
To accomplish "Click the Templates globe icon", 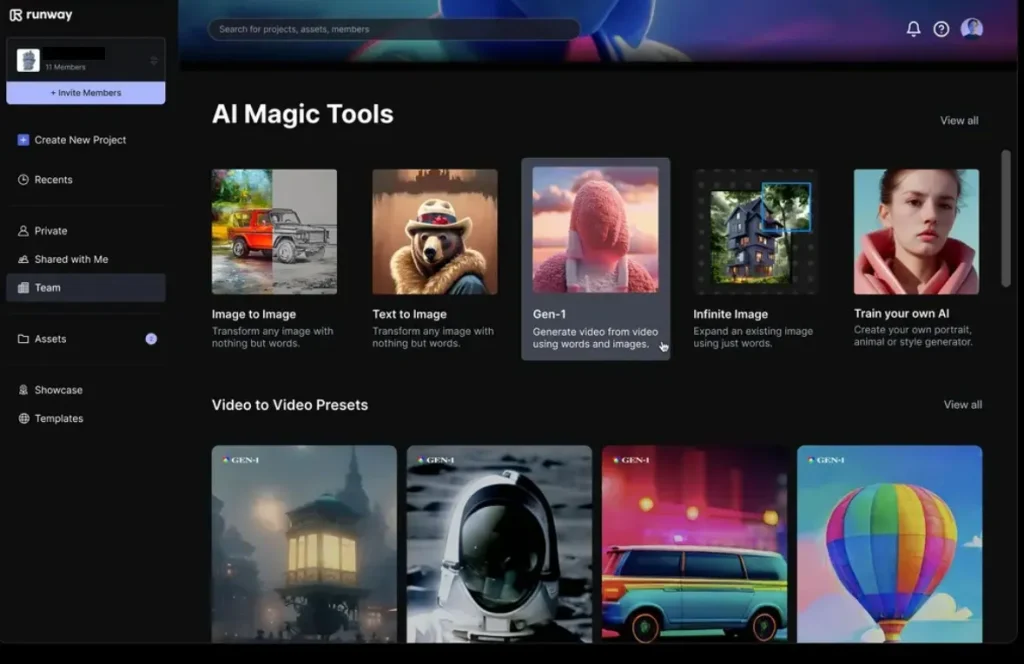I will coord(23,419).
